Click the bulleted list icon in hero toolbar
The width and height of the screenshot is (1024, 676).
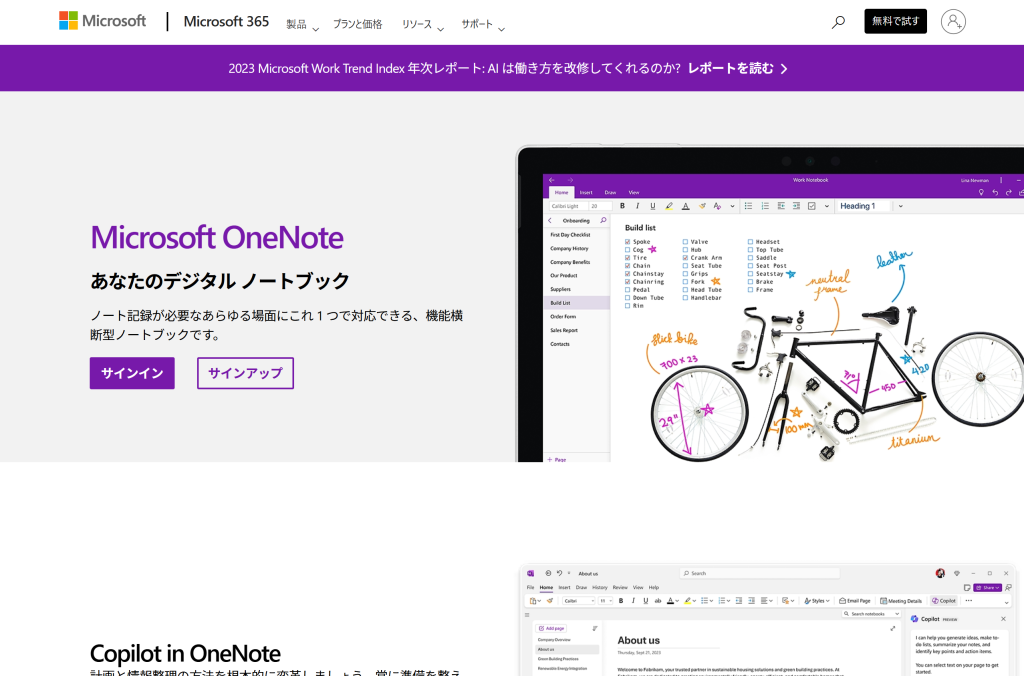click(x=748, y=206)
